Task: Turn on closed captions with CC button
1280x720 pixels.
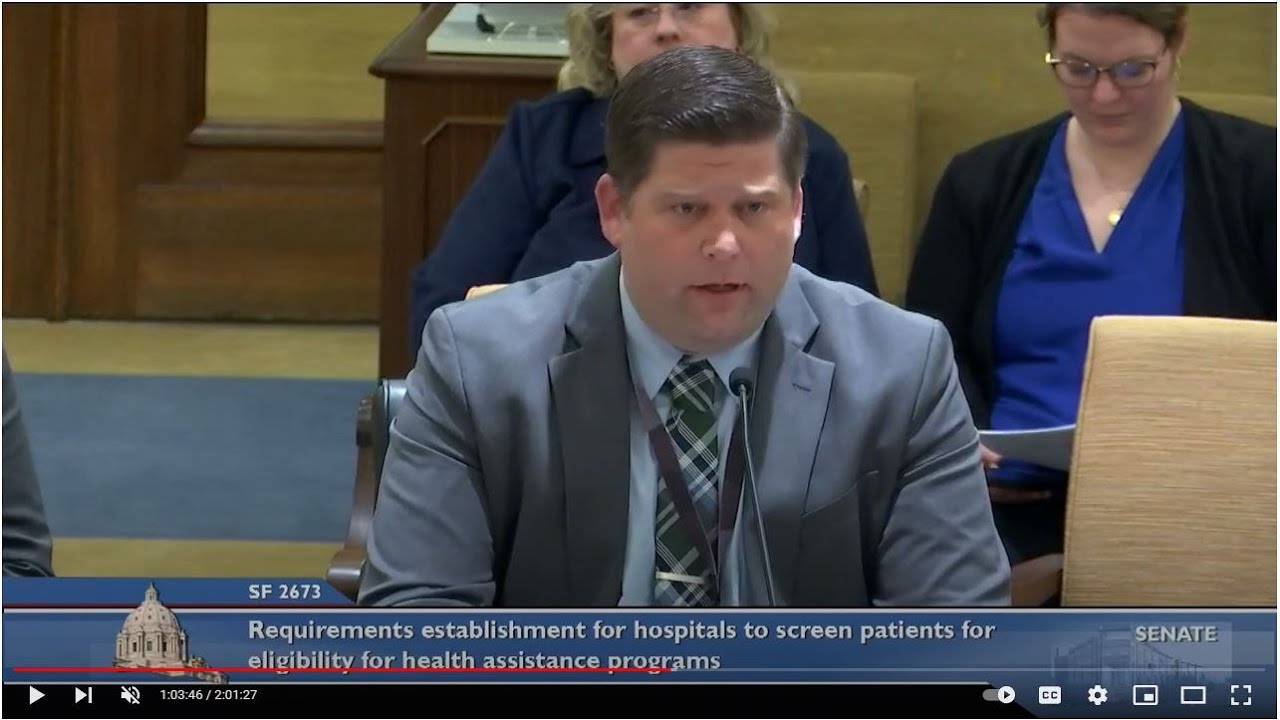Action: tap(1049, 695)
